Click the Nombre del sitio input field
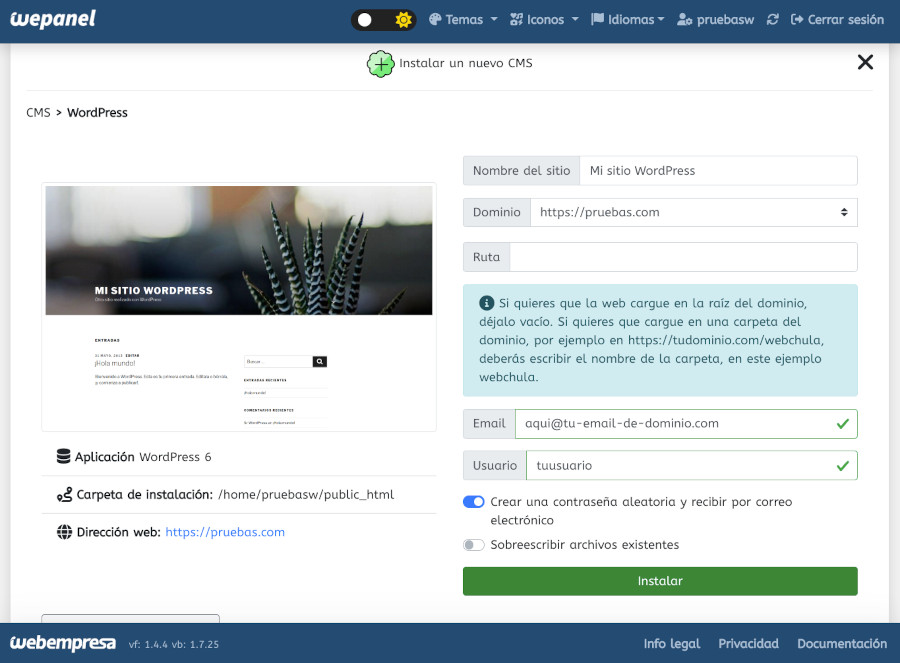 tap(718, 170)
